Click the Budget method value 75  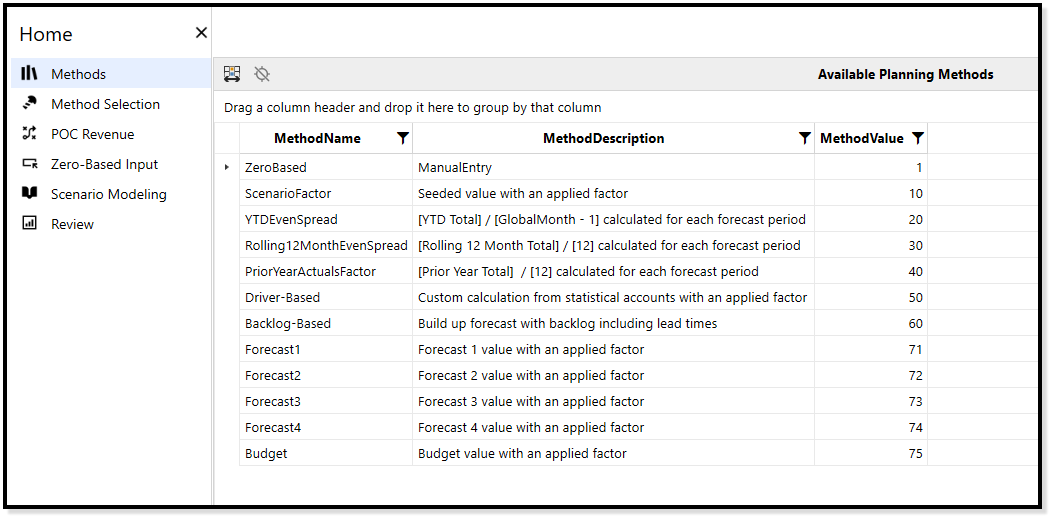(x=915, y=453)
